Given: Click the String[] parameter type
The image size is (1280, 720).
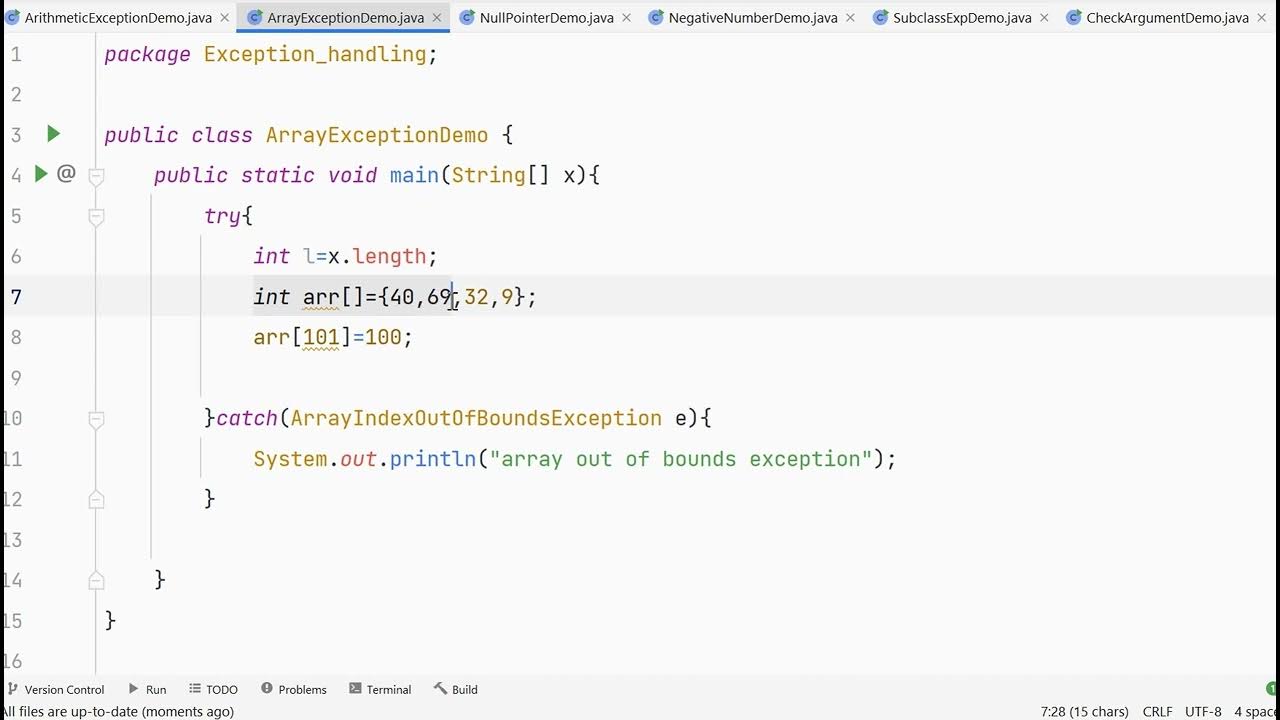Looking at the screenshot, I should [500, 175].
